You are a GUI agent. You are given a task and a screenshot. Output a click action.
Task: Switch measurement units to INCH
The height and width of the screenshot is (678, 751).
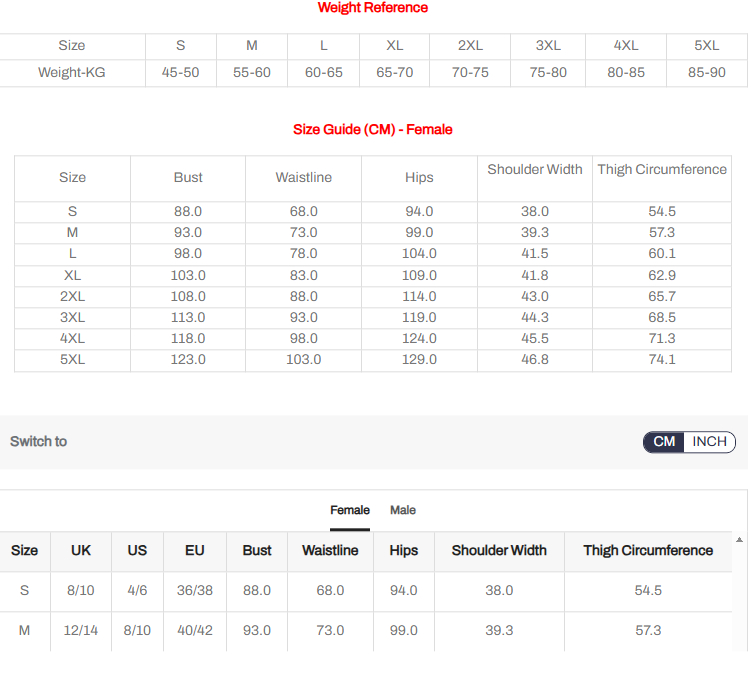tap(709, 442)
